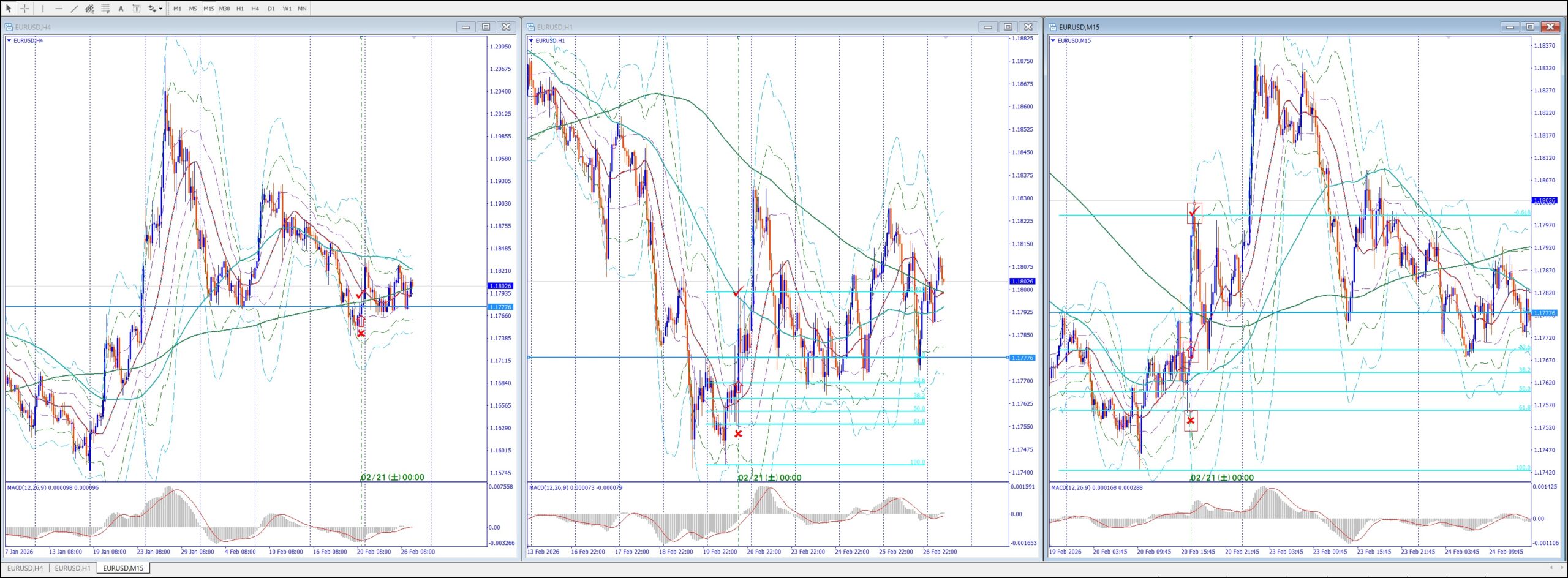Toggle the M15 timeframe button

coord(208,9)
